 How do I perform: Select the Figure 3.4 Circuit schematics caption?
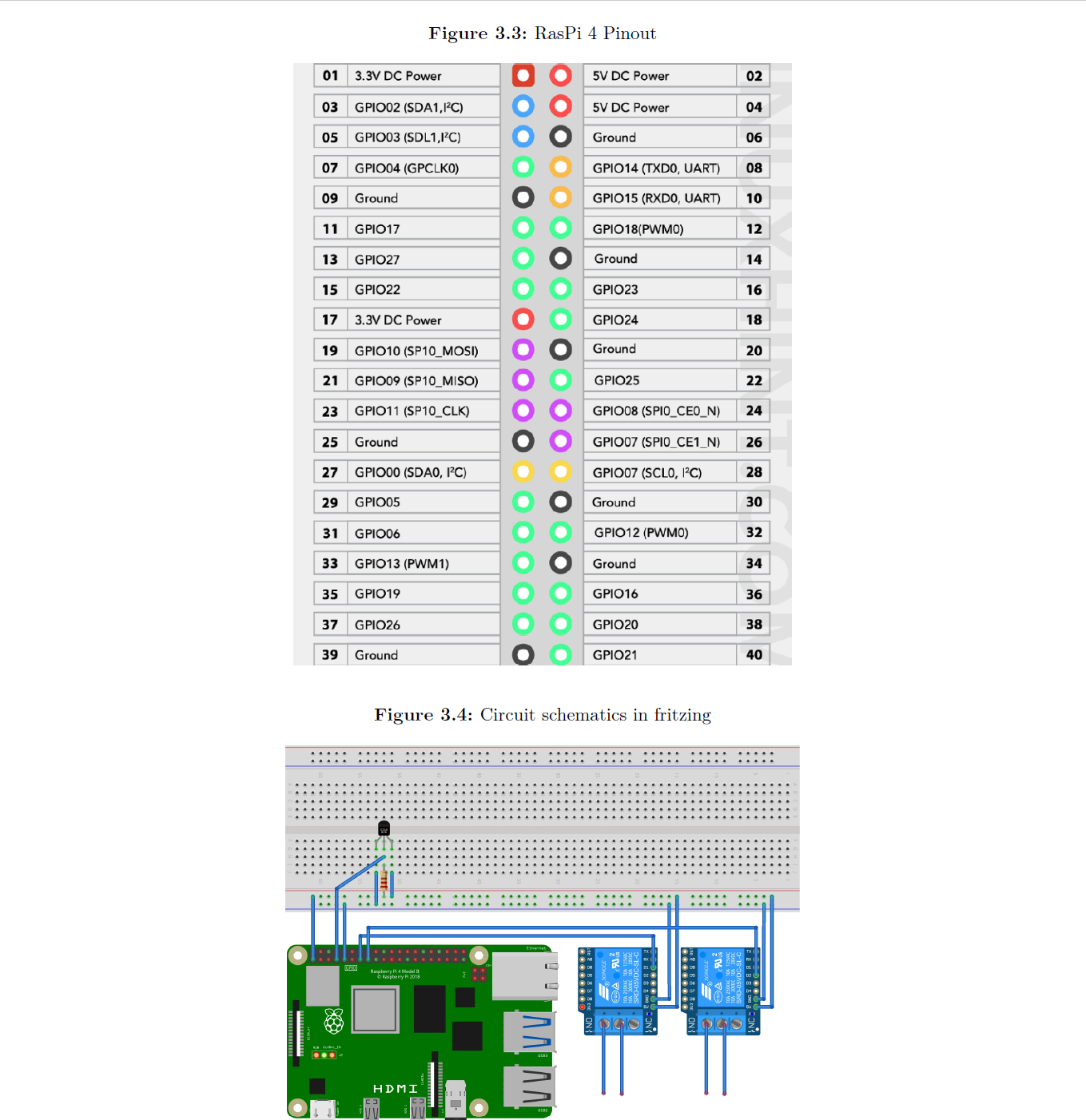(542, 715)
